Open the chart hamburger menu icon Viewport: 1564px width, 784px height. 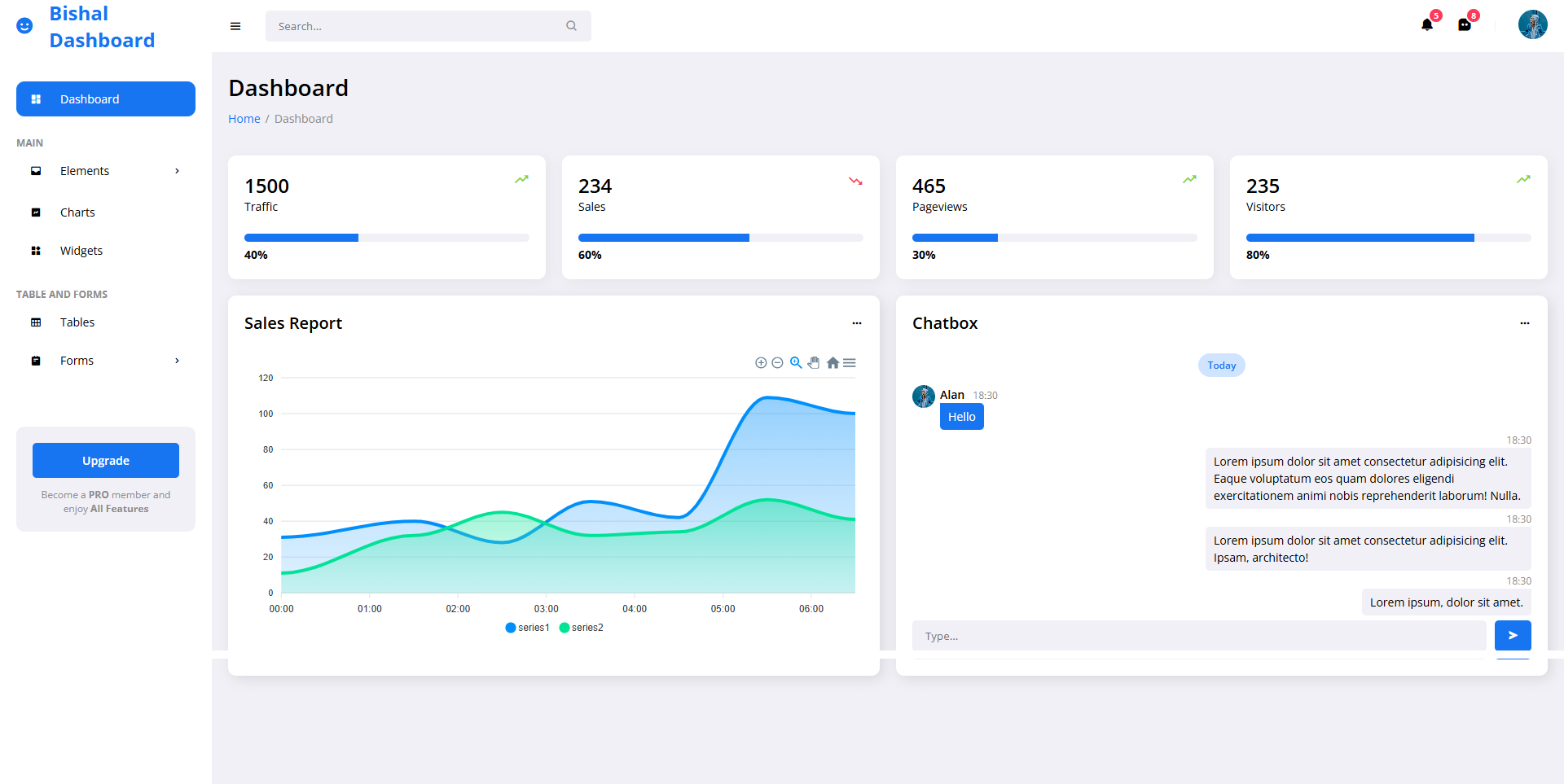coord(850,362)
